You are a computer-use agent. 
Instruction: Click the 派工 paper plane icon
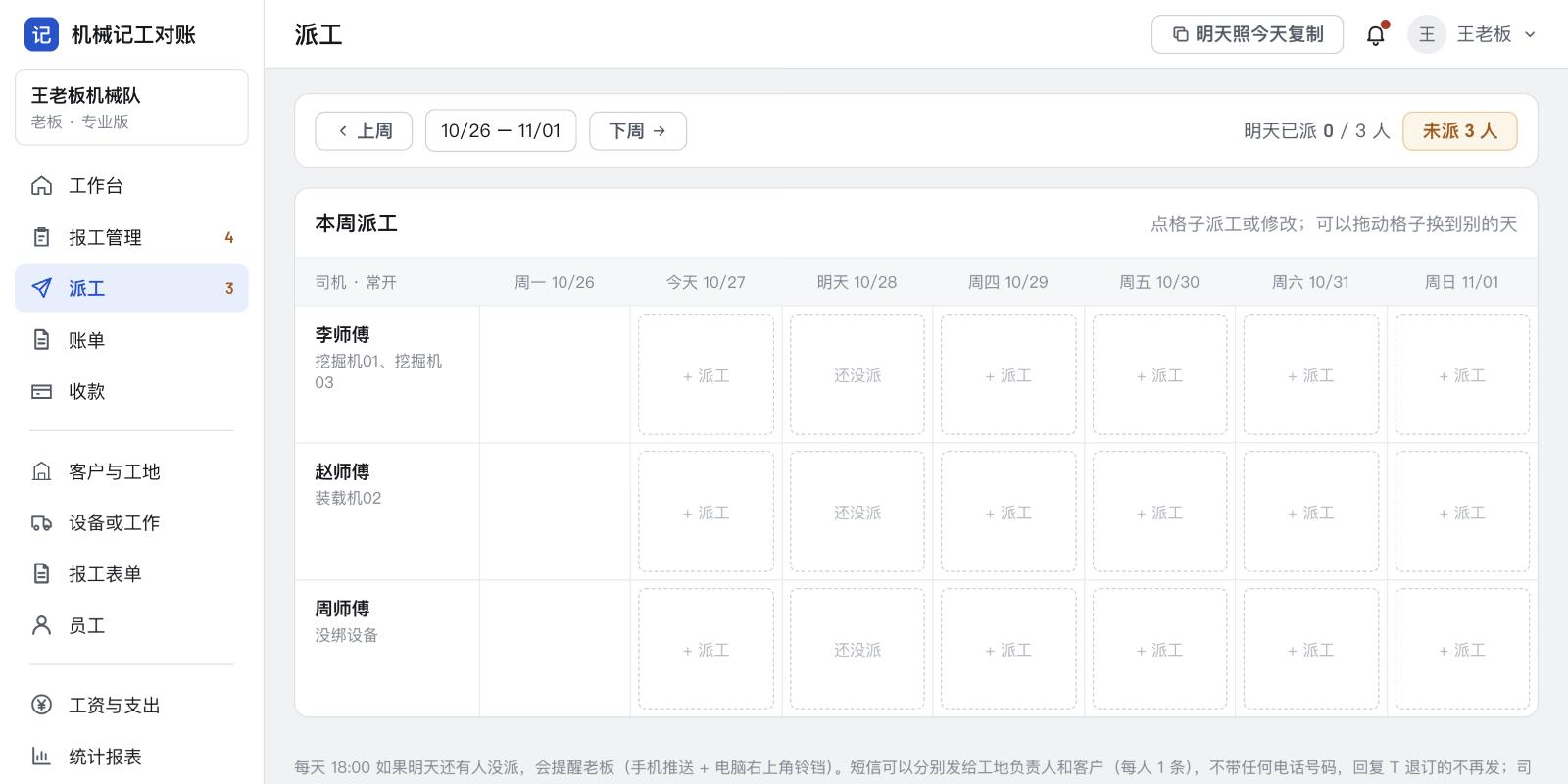click(41, 288)
